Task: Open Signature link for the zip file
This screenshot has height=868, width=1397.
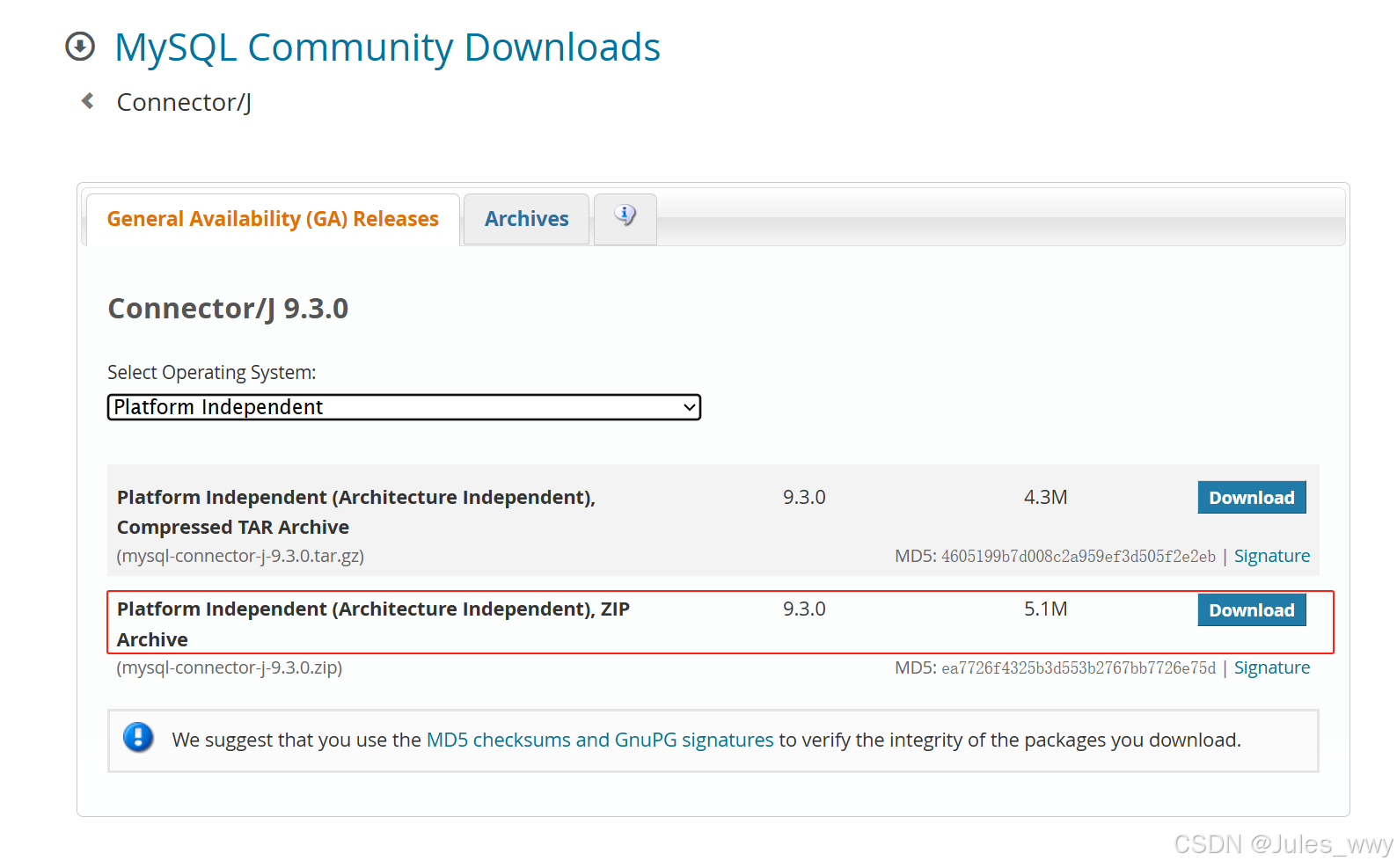Action: coord(1271,667)
